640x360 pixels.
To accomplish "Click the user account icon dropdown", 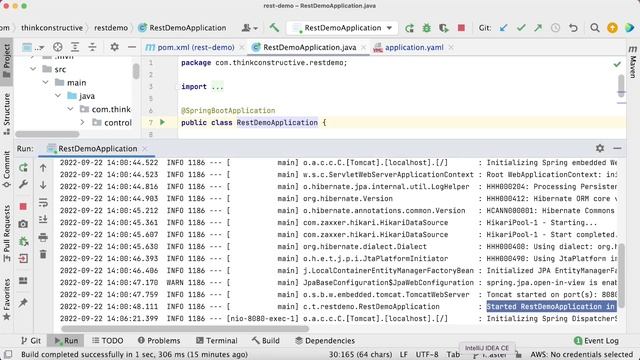I will point(249,28).
